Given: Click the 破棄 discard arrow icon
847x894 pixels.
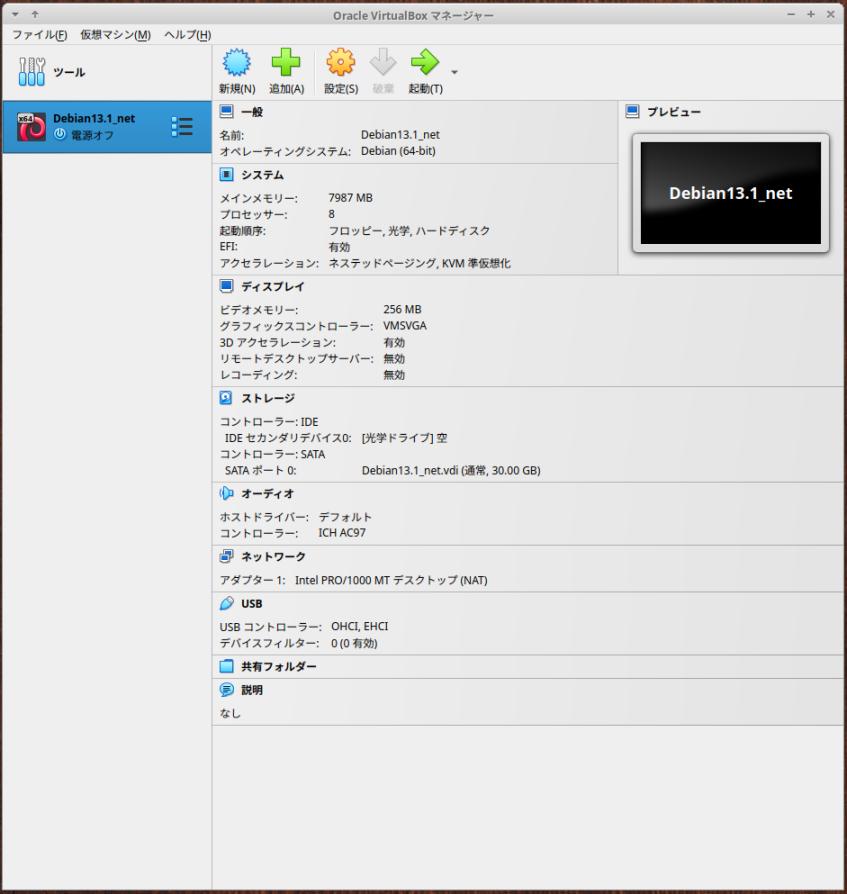Looking at the screenshot, I should 383,62.
